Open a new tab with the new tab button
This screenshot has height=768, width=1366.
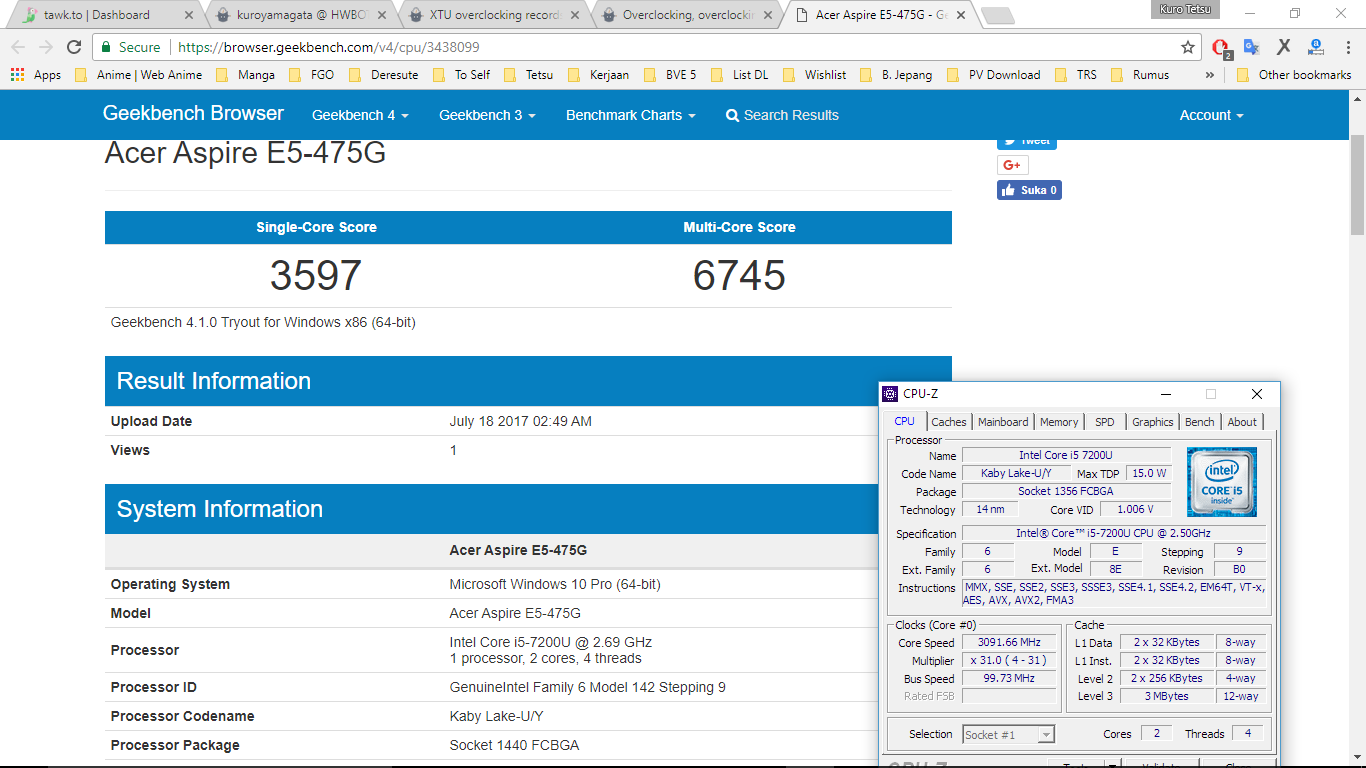point(998,16)
